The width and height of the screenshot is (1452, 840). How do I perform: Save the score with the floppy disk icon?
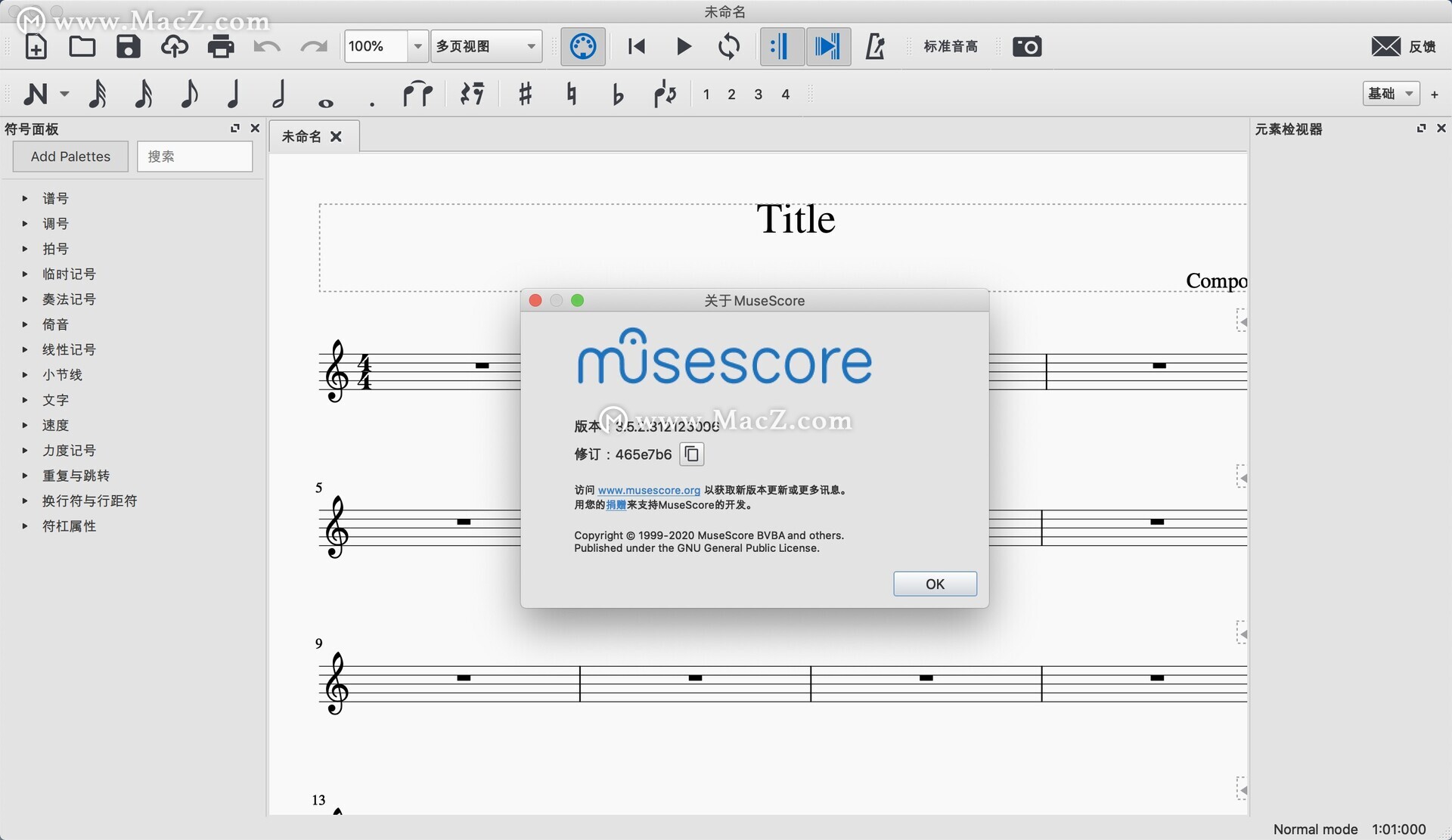point(128,47)
